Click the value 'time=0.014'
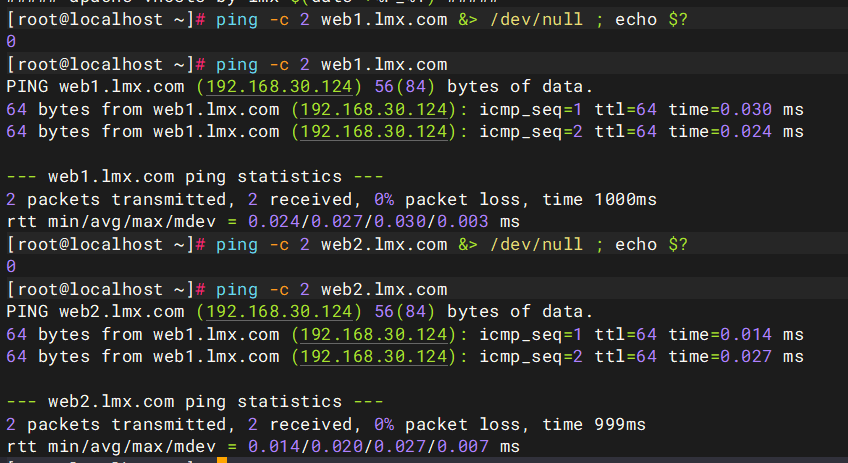This screenshot has height=463, width=848. (x=720, y=334)
